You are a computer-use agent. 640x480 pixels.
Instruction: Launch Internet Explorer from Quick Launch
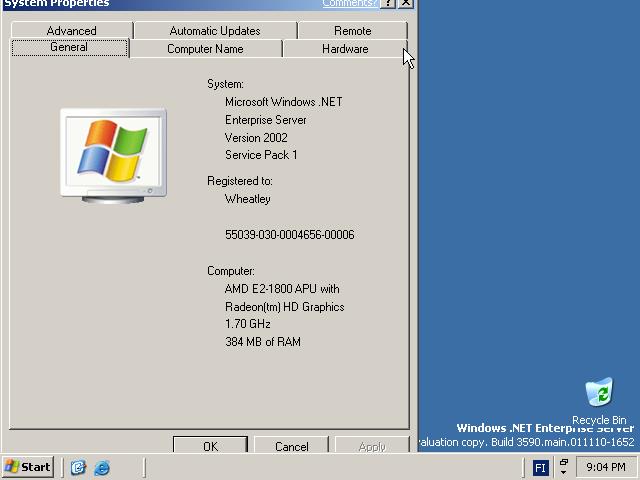(x=102, y=467)
